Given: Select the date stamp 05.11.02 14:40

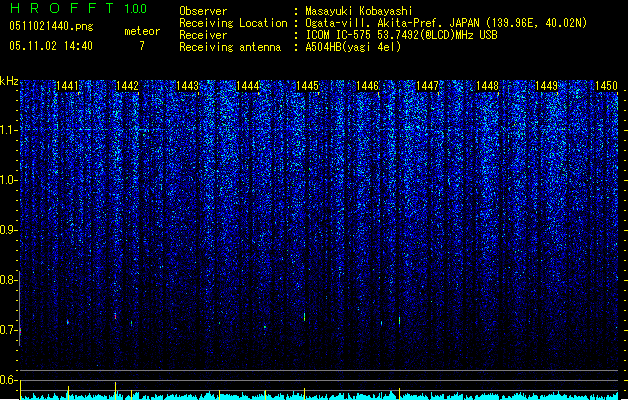Looking at the screenshot, I should click(x=51, y=46).
